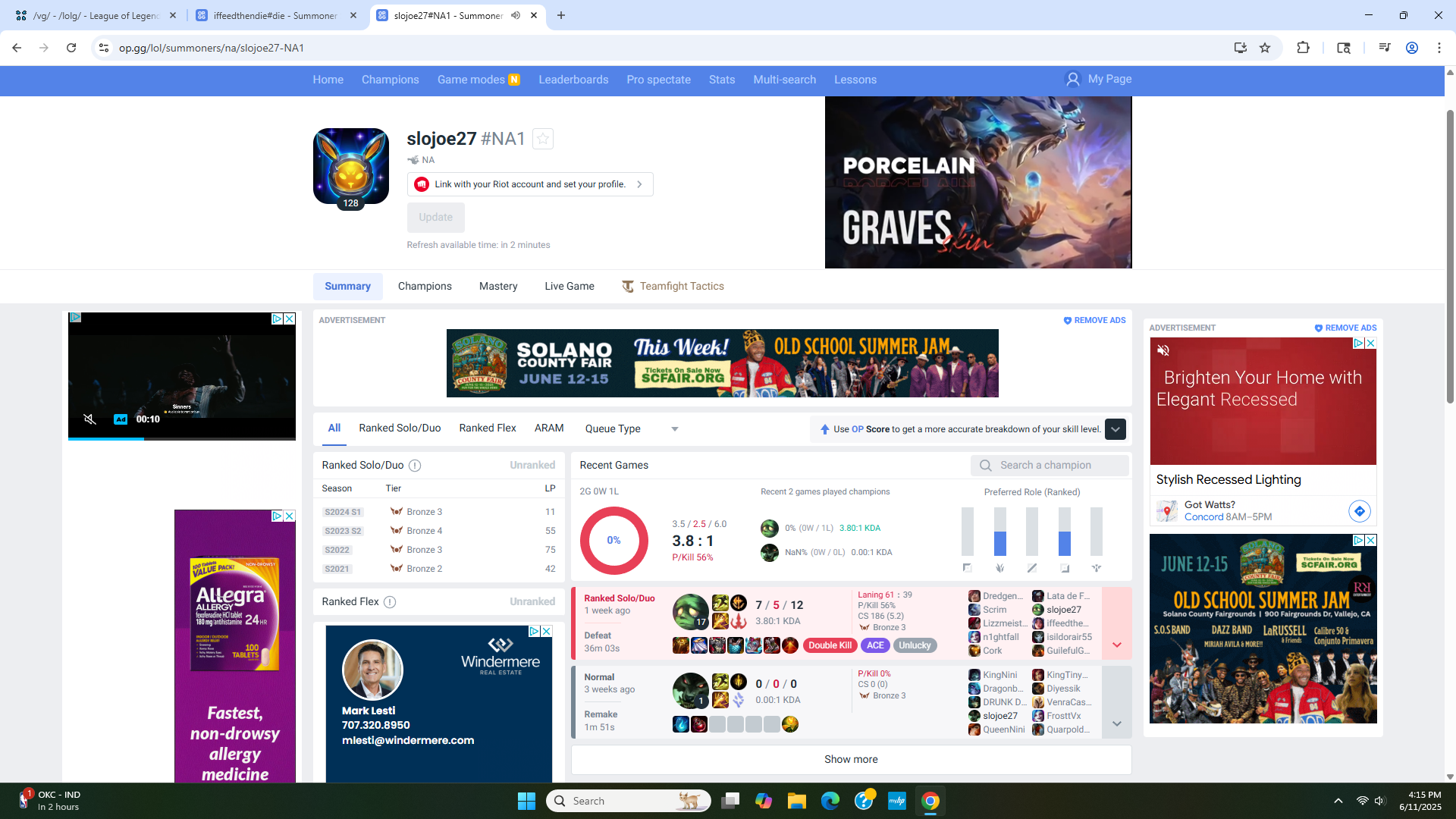This screenshot has width=1456, height=819.
Task: Click the My Page user icon
Action: [x=1072, y=79]
